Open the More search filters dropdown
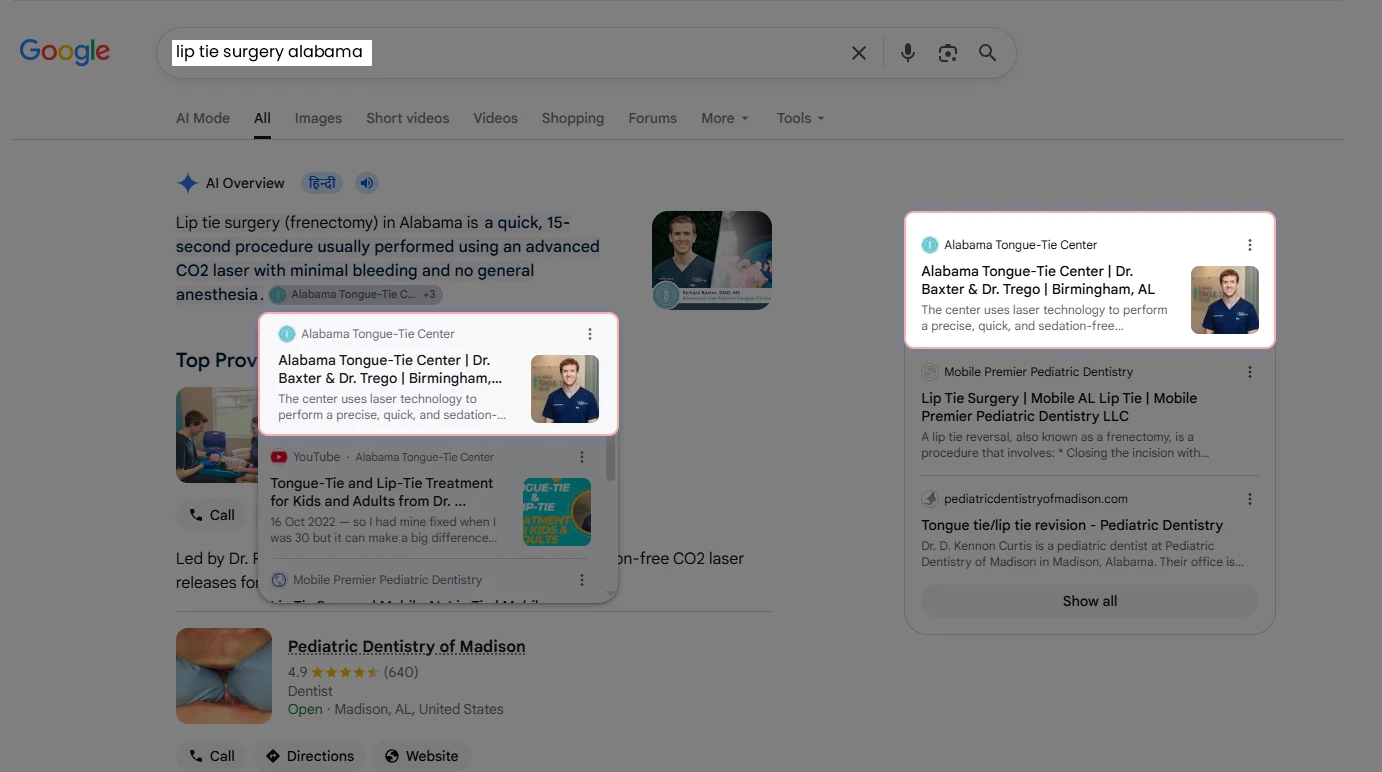The height and width of the screenshot is (772, 1382). pyautogui.click(x=725, y=118)
